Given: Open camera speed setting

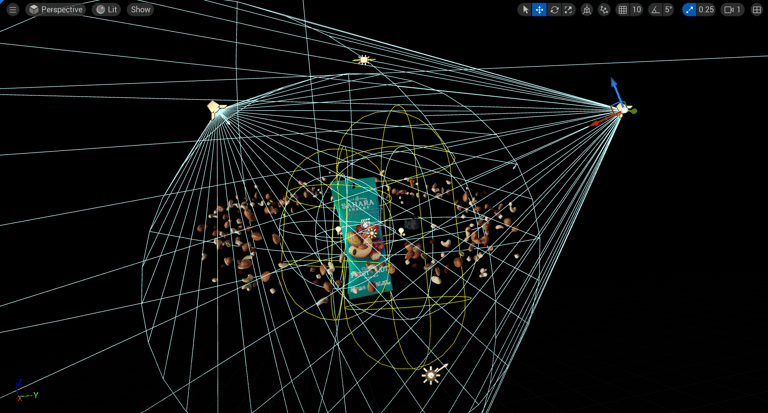Looking at the screenshot, I should tap(733, 9).
